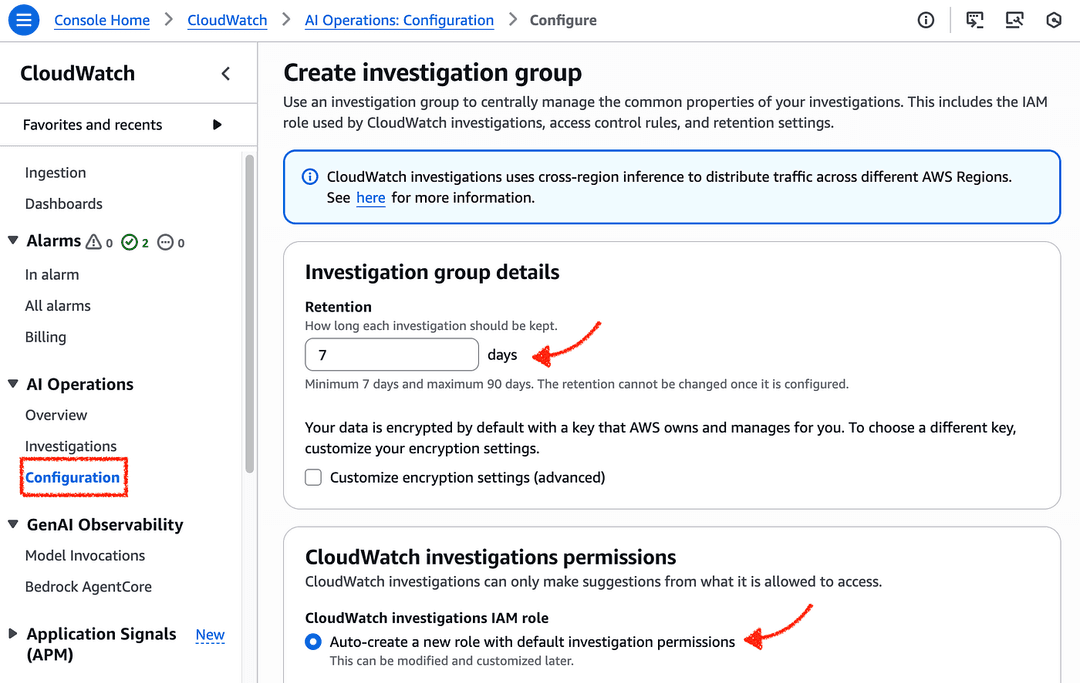
Task: Click the Retention days input field
Action: (x=392, y=355)
